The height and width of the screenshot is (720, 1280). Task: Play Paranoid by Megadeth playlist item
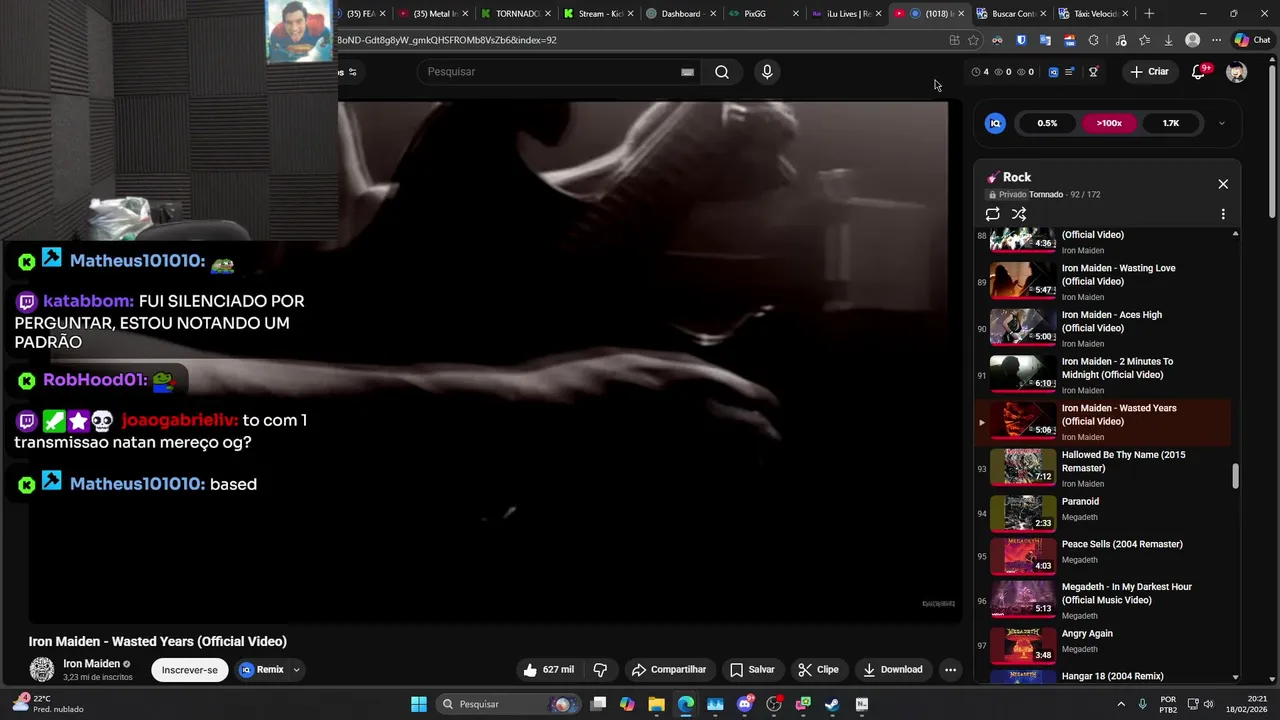pyautogui.click(x=1103, y=513)
